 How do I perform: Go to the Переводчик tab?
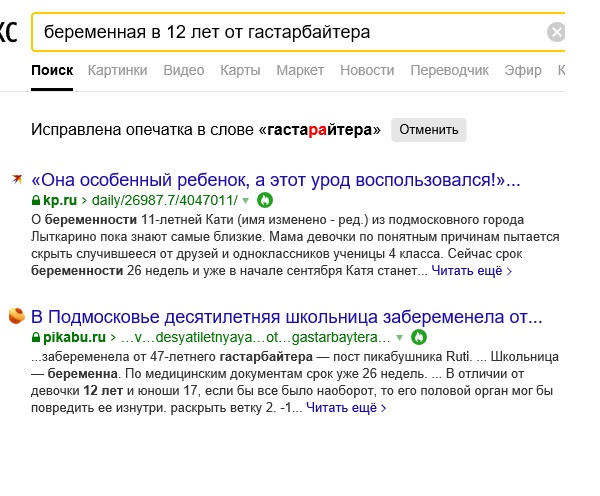(x=450, y=70)
